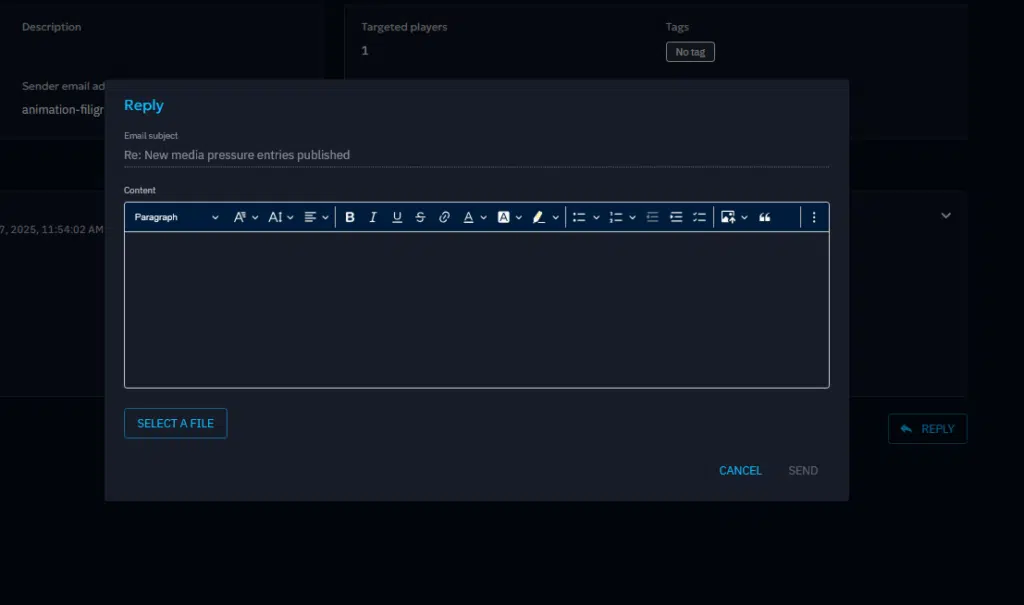1024x605 pixels.
Task: Expand the text alignment options
Action: click(316, 217)
